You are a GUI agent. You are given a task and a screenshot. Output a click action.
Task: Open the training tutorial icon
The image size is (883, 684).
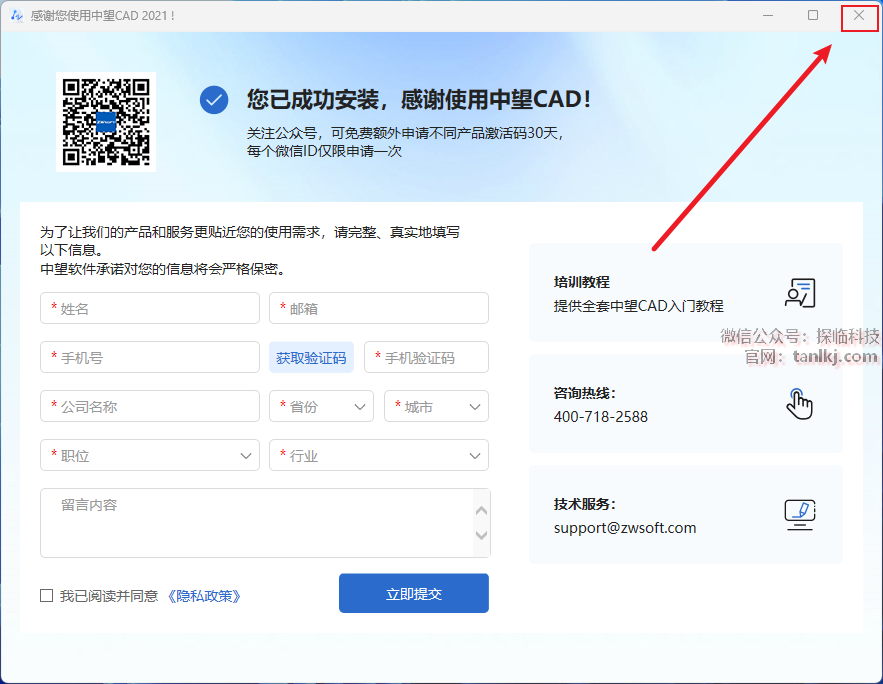pos(800,293)
